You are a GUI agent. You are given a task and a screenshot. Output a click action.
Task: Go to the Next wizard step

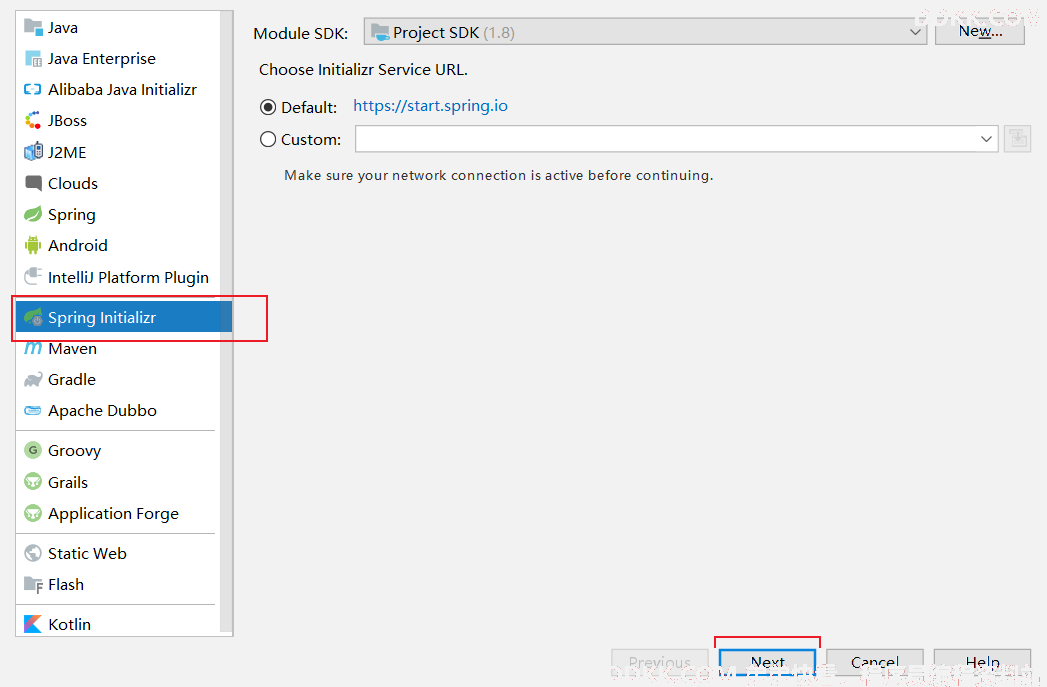(x=767, y=662)
